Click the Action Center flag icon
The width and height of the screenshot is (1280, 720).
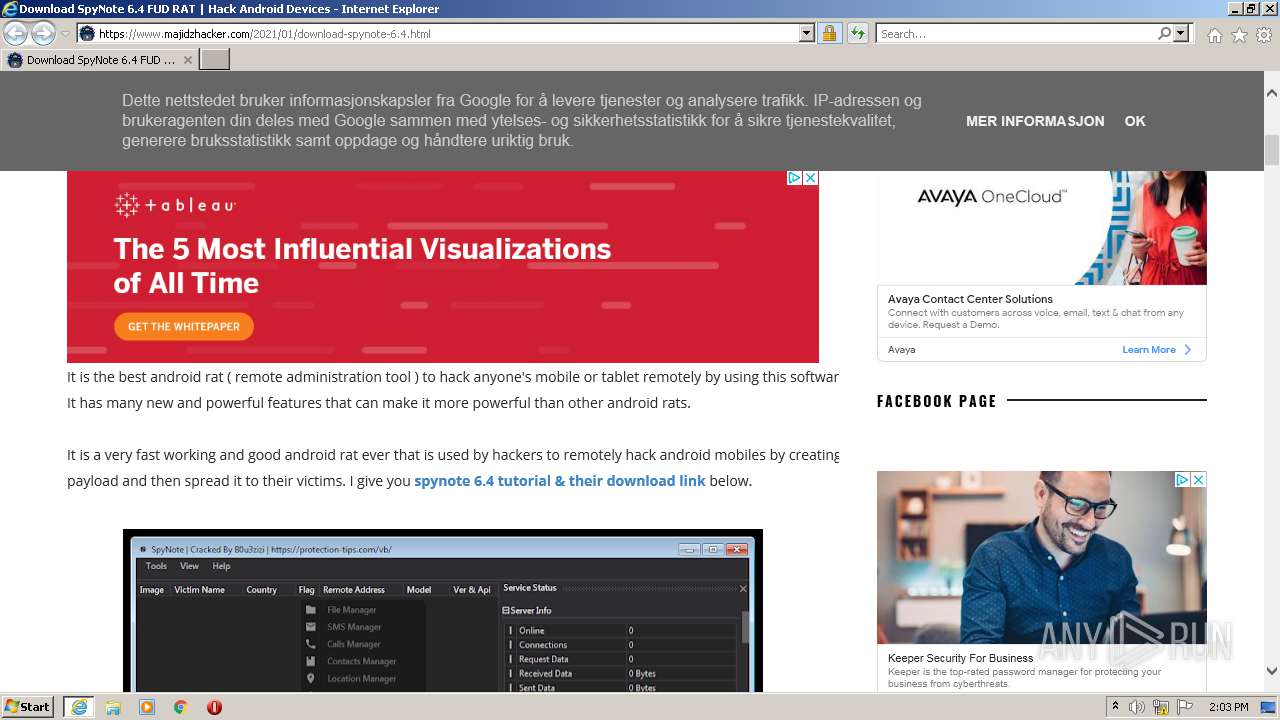tap(1185, 707)
